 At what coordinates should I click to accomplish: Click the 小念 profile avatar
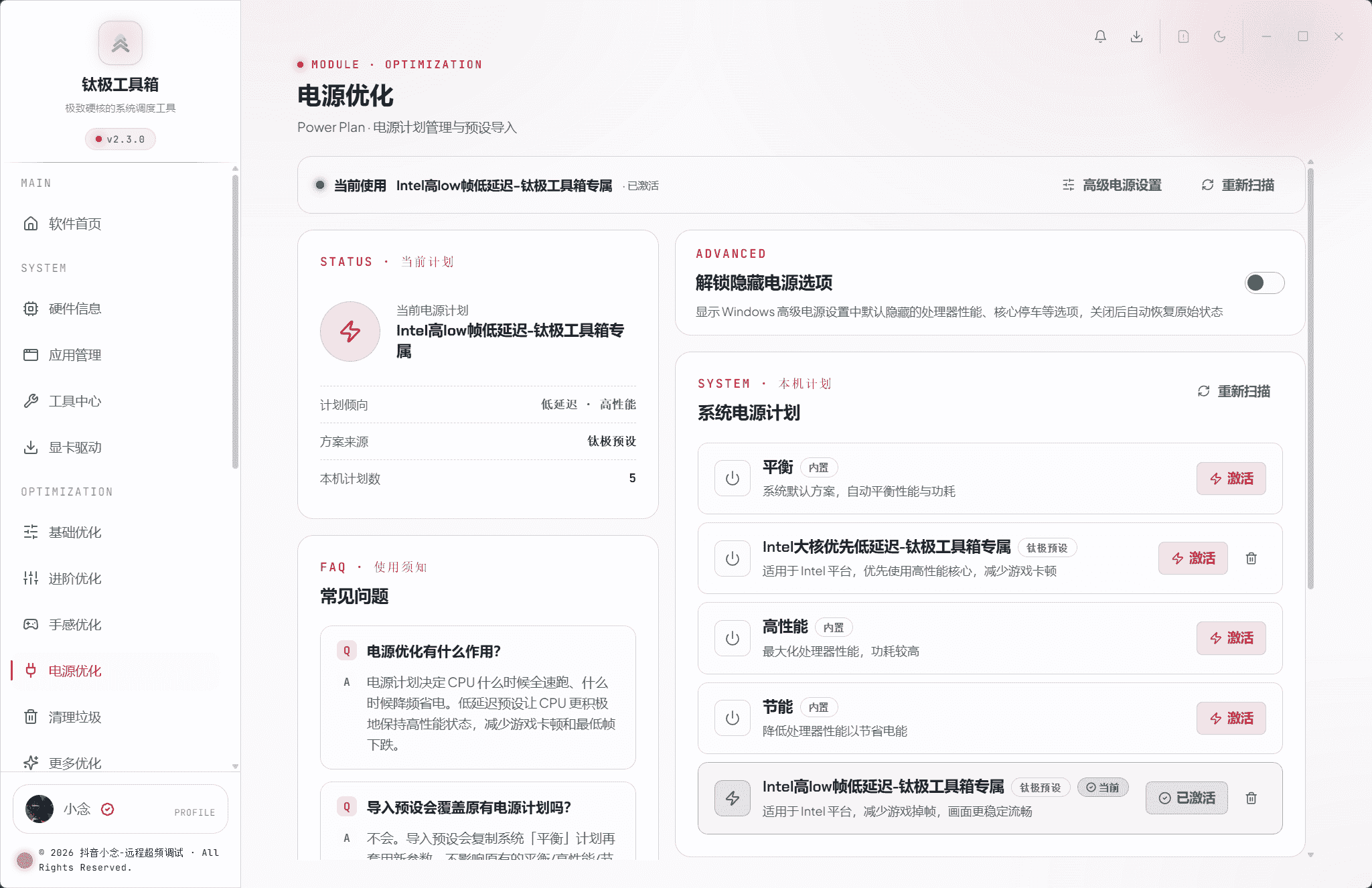(x=40, y=809)
